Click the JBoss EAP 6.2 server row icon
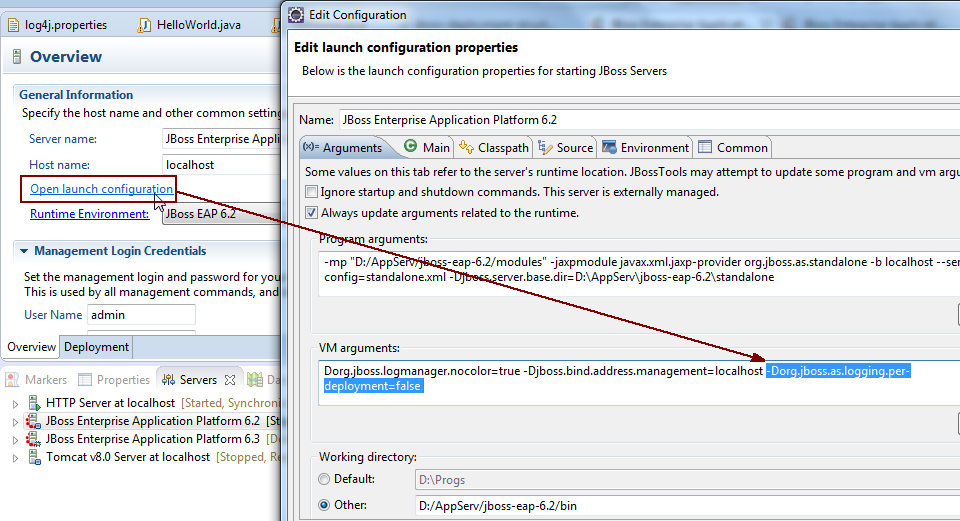Viewport: 960px width, 521px height. (x=34, y=421)
